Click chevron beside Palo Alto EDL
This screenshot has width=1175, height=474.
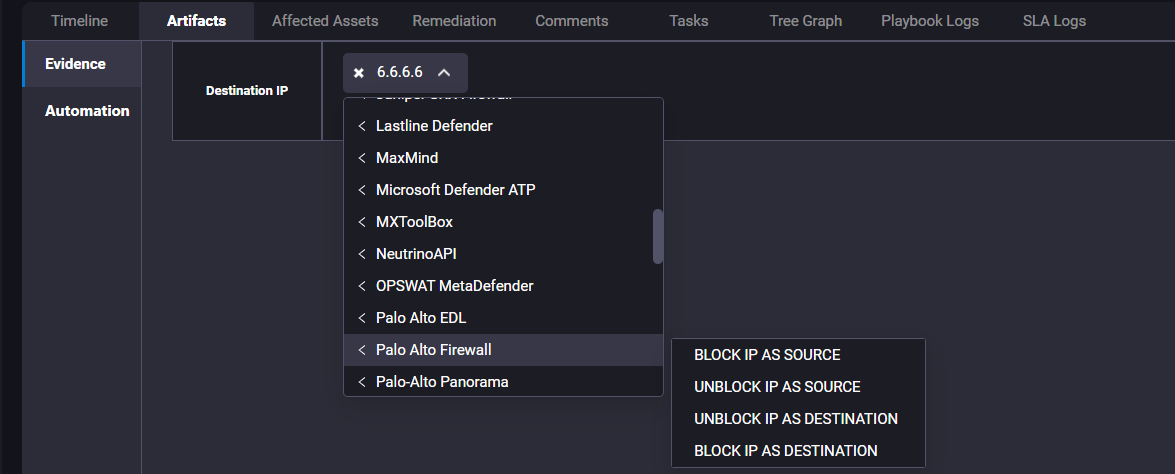362,318
